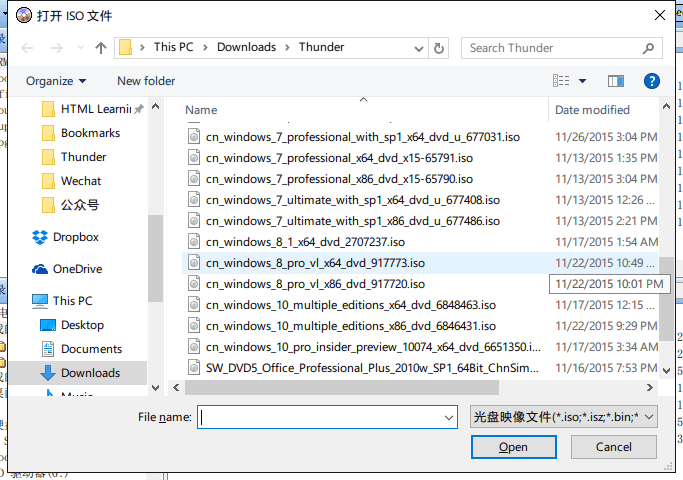This screenshot has height=480, width=683.
Task: Select Downloads in navigation pane
Action: tap(78, 373)
